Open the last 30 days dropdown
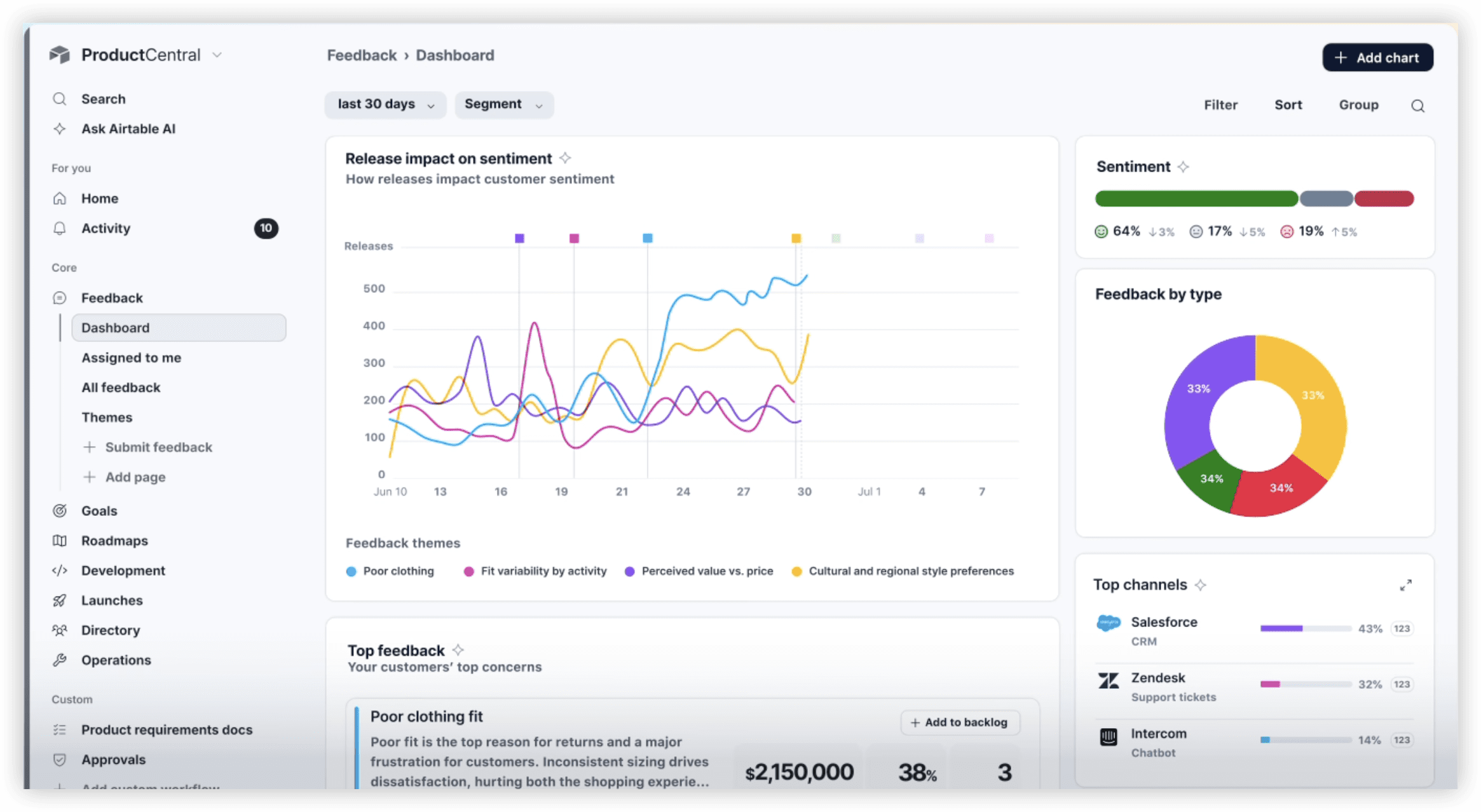This screenshot has width=1481, height=812. tap(385, 104)
